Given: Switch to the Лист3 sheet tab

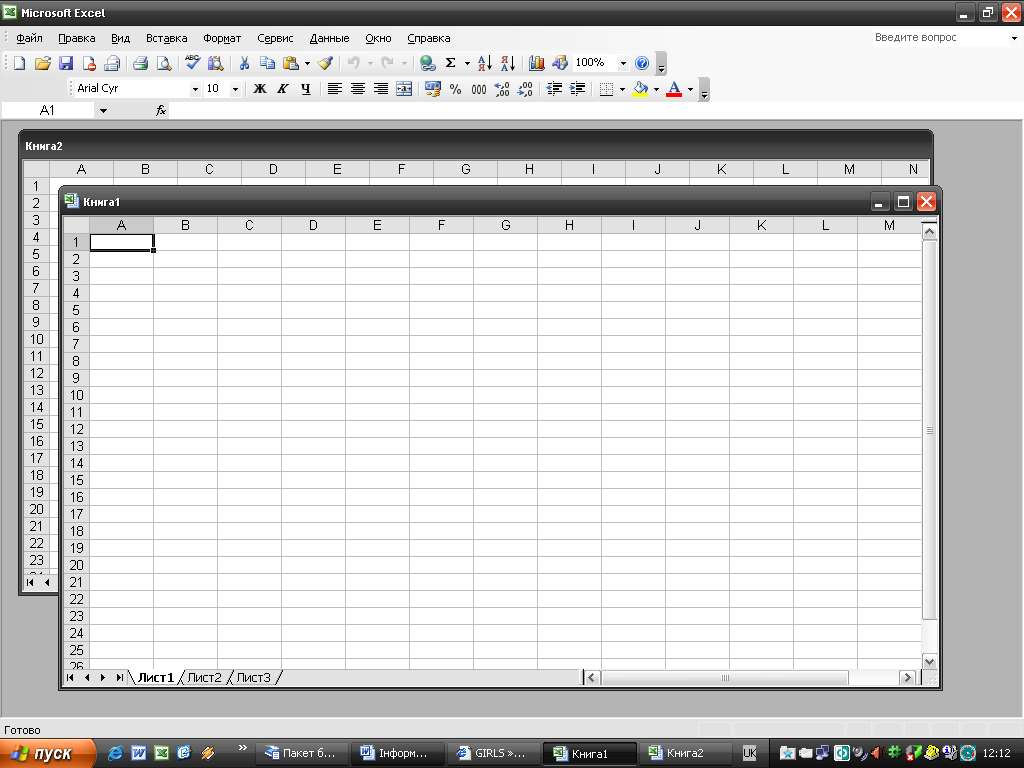Looking at the screenshot, I should [x=253, y=677].
